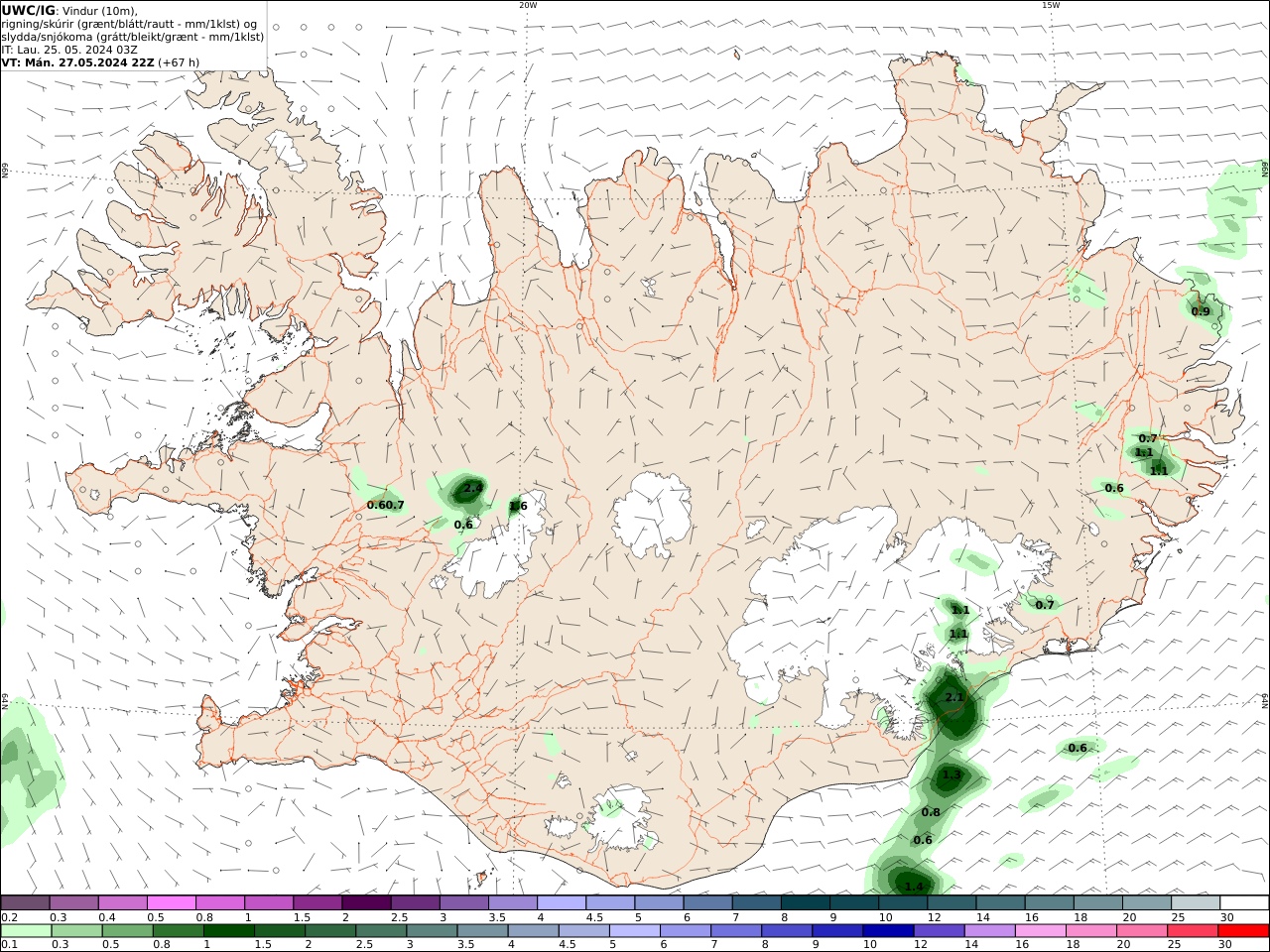This screenshot has height=952, width=1270.
Task: Click the snow scale swatch starting at 18
Action: (1097, 903)
